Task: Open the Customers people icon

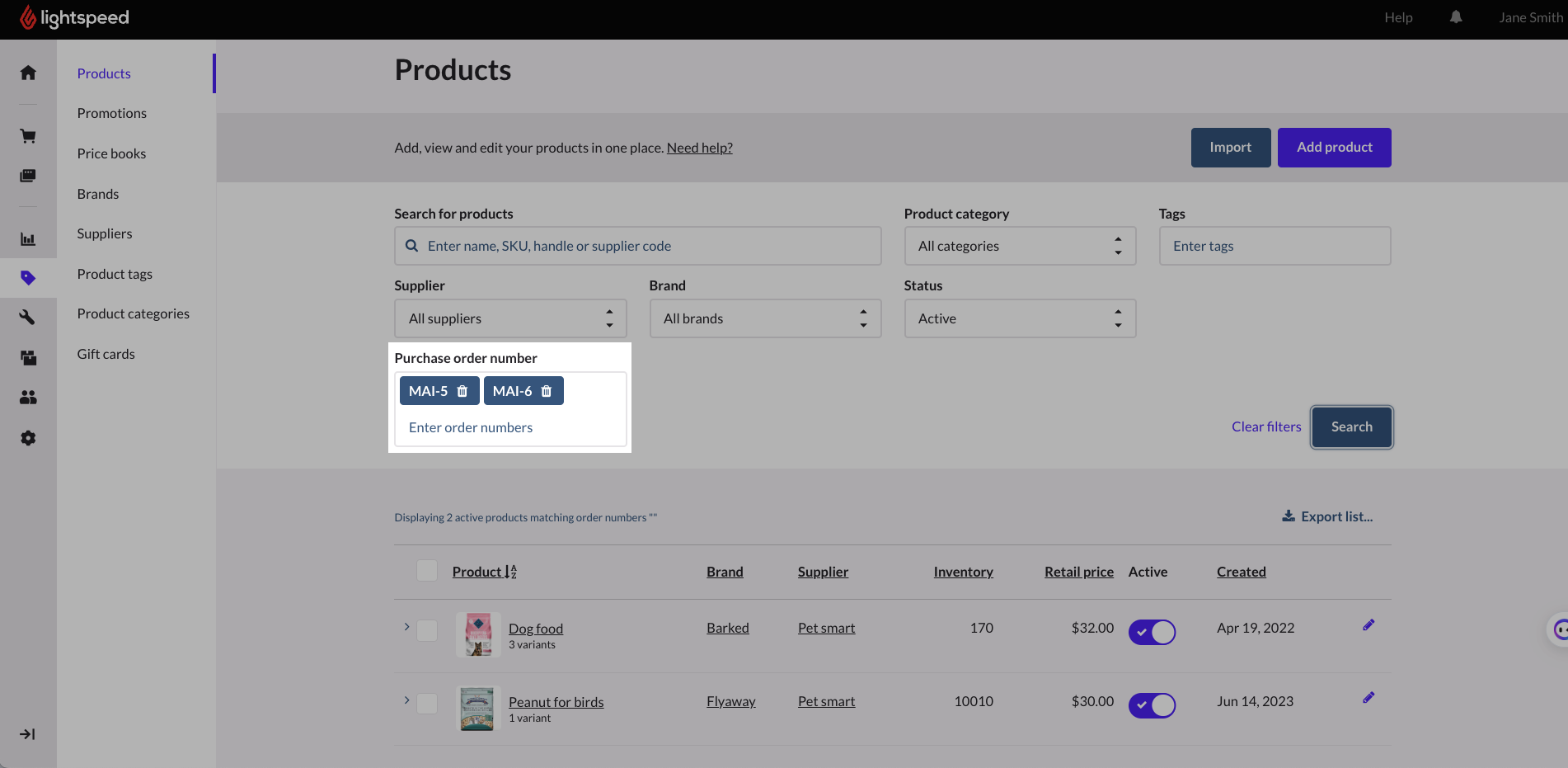Action: pyautogui.click(x=28, y=398)
